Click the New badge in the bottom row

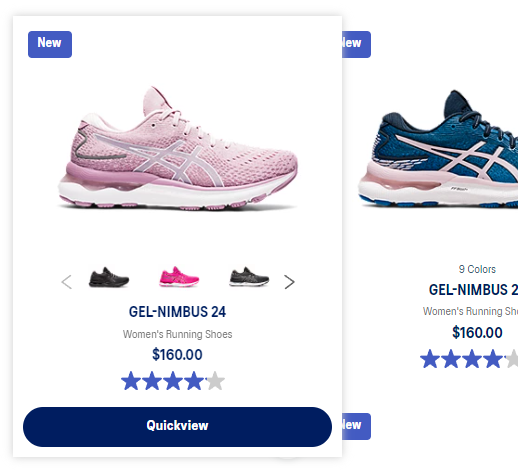click(356, 426)
